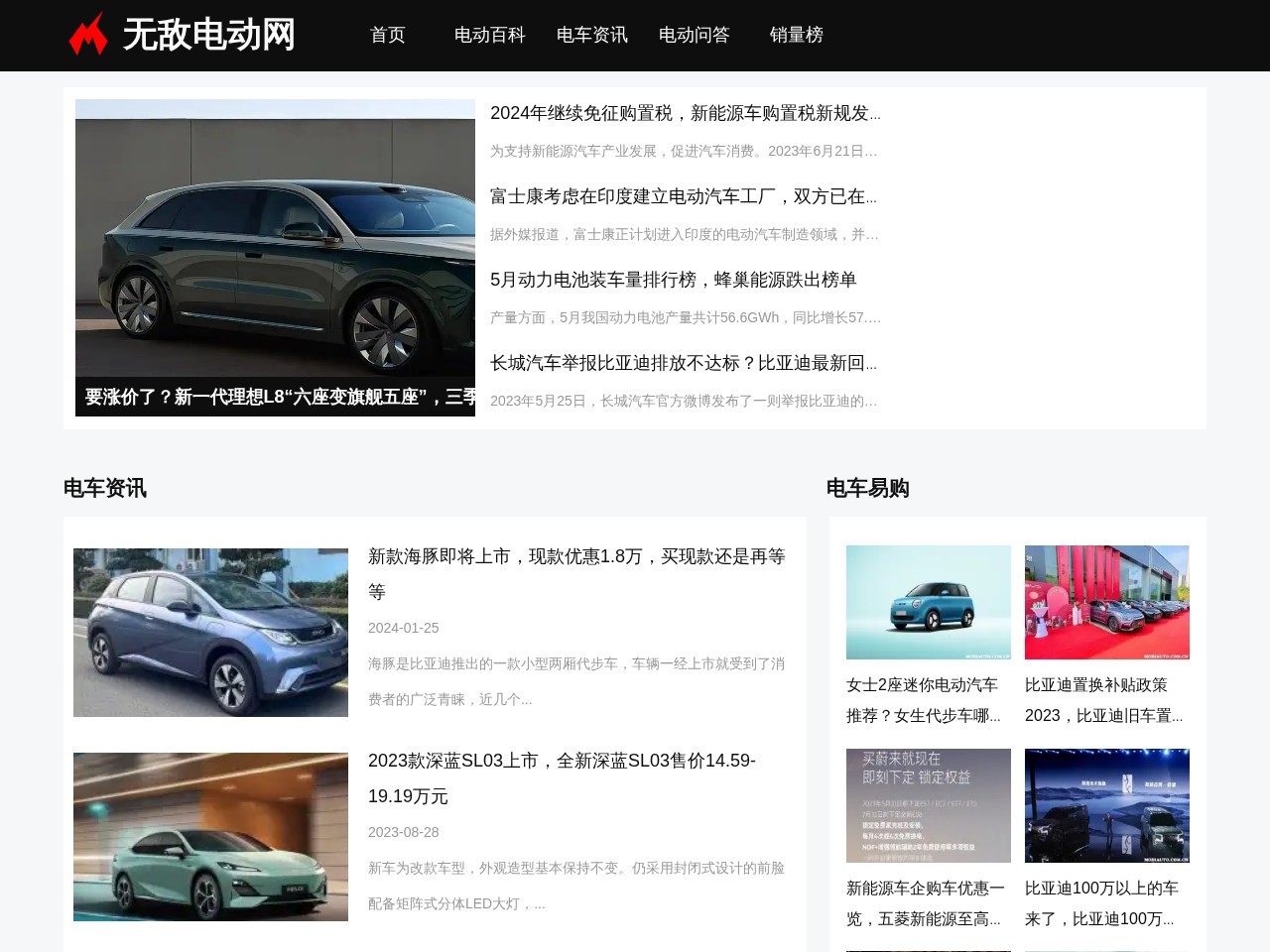Open the large dark green SUV banner image

(275, 238)
